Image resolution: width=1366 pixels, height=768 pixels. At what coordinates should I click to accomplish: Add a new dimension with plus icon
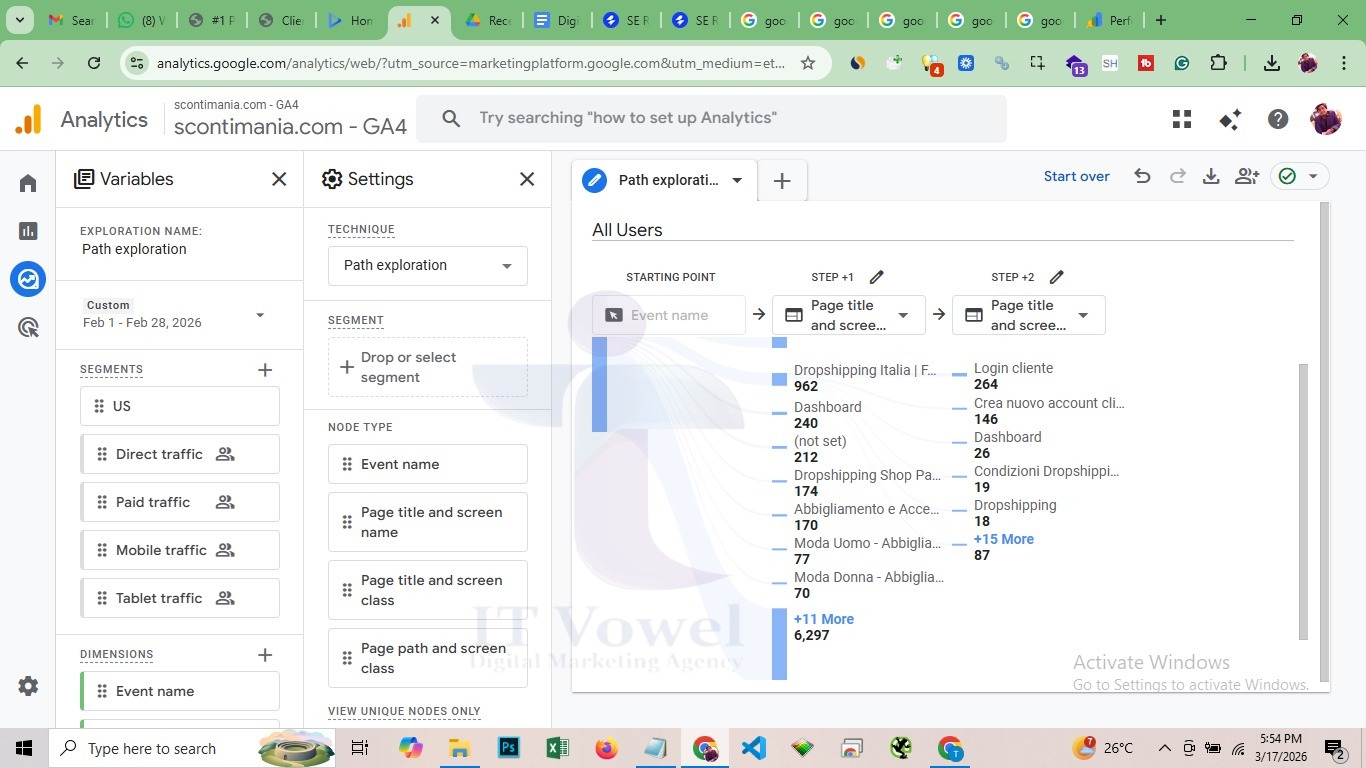pos(265,655)
